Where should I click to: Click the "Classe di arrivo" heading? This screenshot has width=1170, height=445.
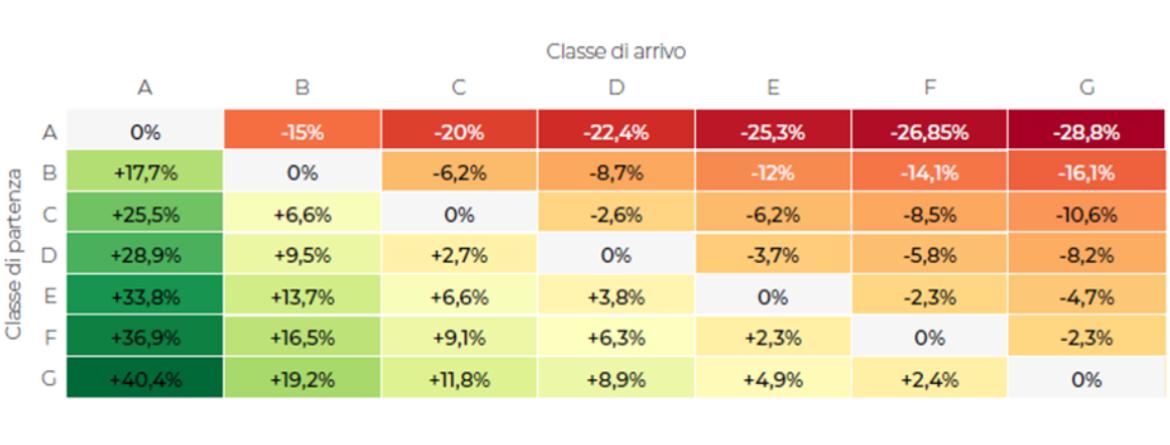point(616,52)
